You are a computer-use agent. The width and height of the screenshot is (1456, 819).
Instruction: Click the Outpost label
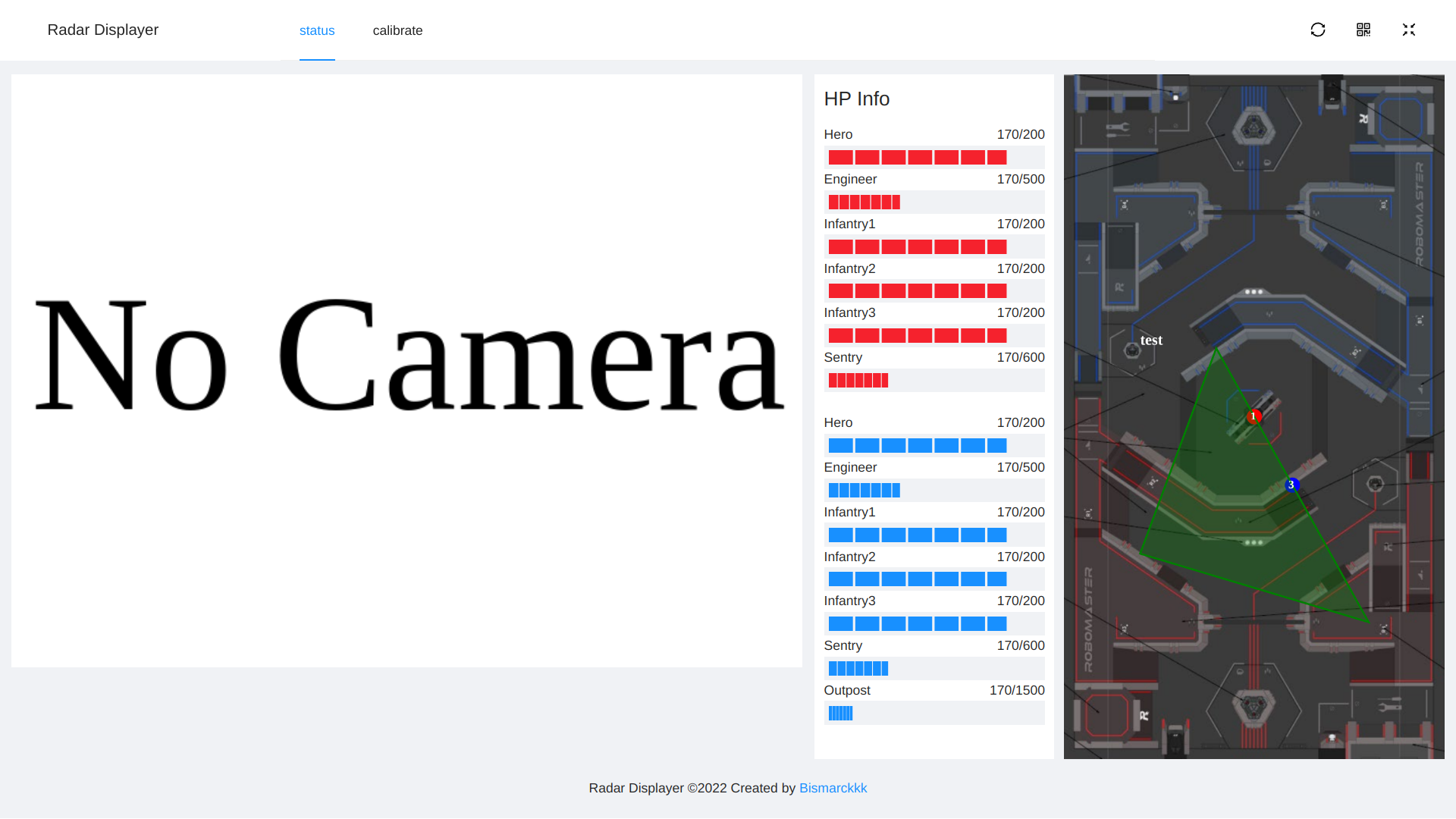coord(847,690)
